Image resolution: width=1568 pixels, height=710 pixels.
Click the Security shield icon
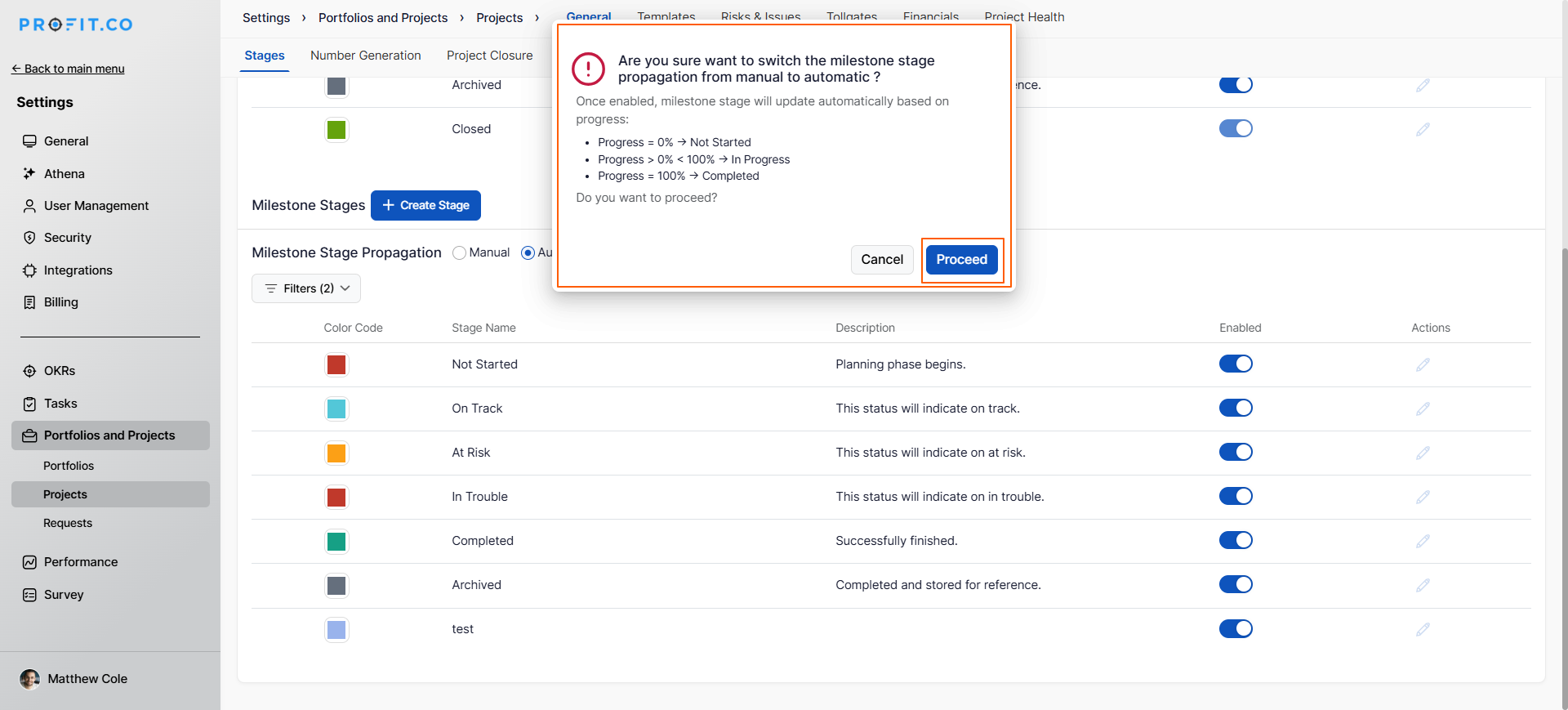29,238
